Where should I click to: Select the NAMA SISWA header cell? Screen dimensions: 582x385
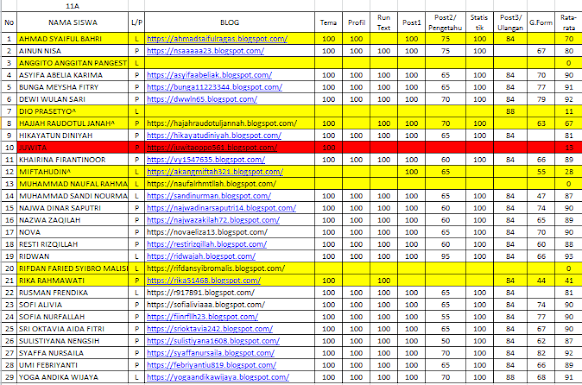73,22
